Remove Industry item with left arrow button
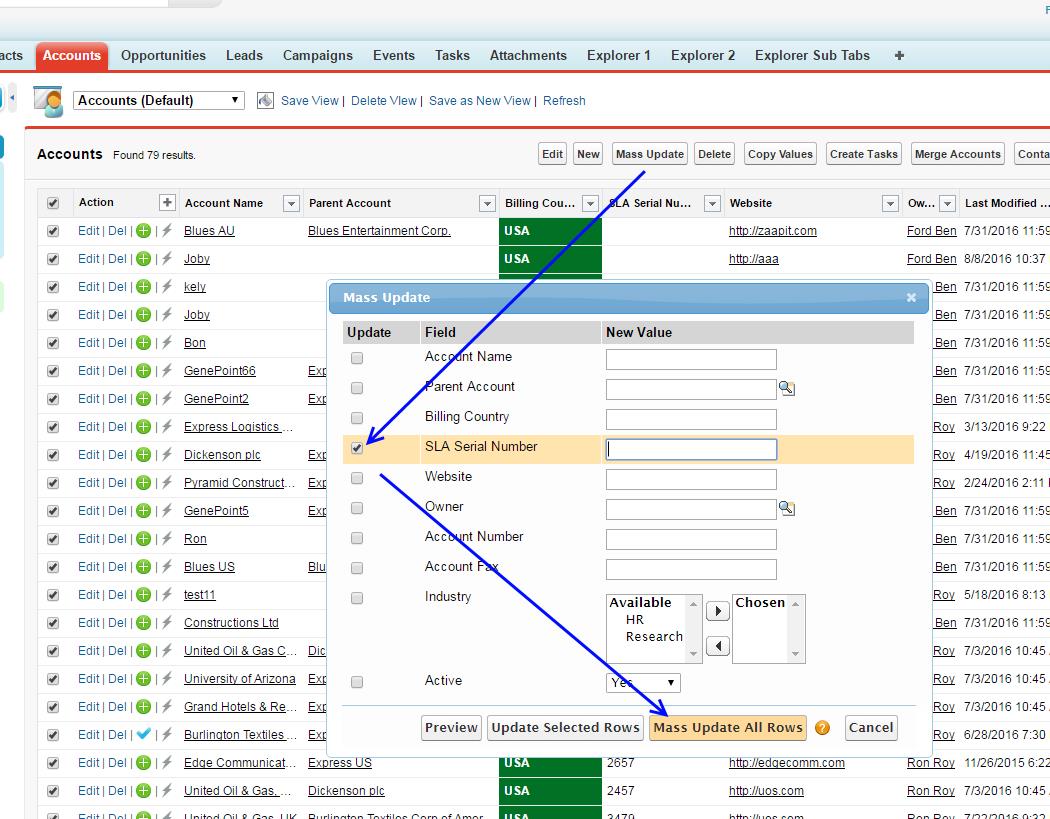1050x819 pixels. click(718, 646)
